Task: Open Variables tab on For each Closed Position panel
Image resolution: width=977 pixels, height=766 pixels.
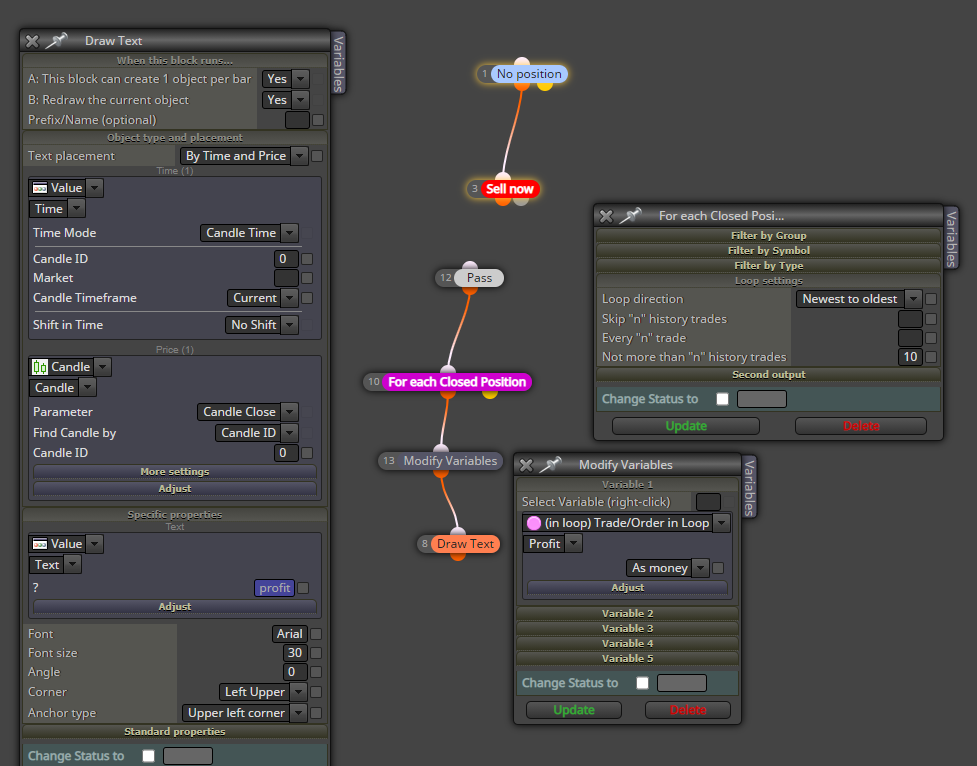Action: point(951,239)
